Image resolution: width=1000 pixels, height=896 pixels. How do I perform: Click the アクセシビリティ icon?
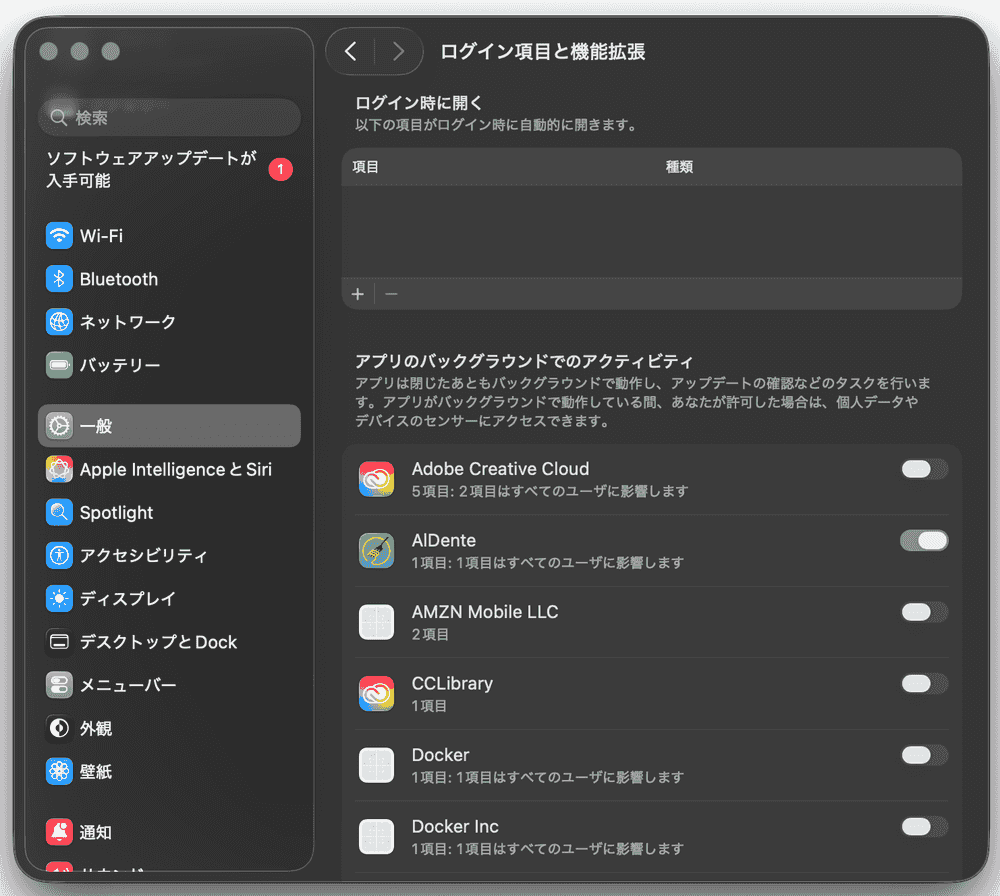pos(59,555)
